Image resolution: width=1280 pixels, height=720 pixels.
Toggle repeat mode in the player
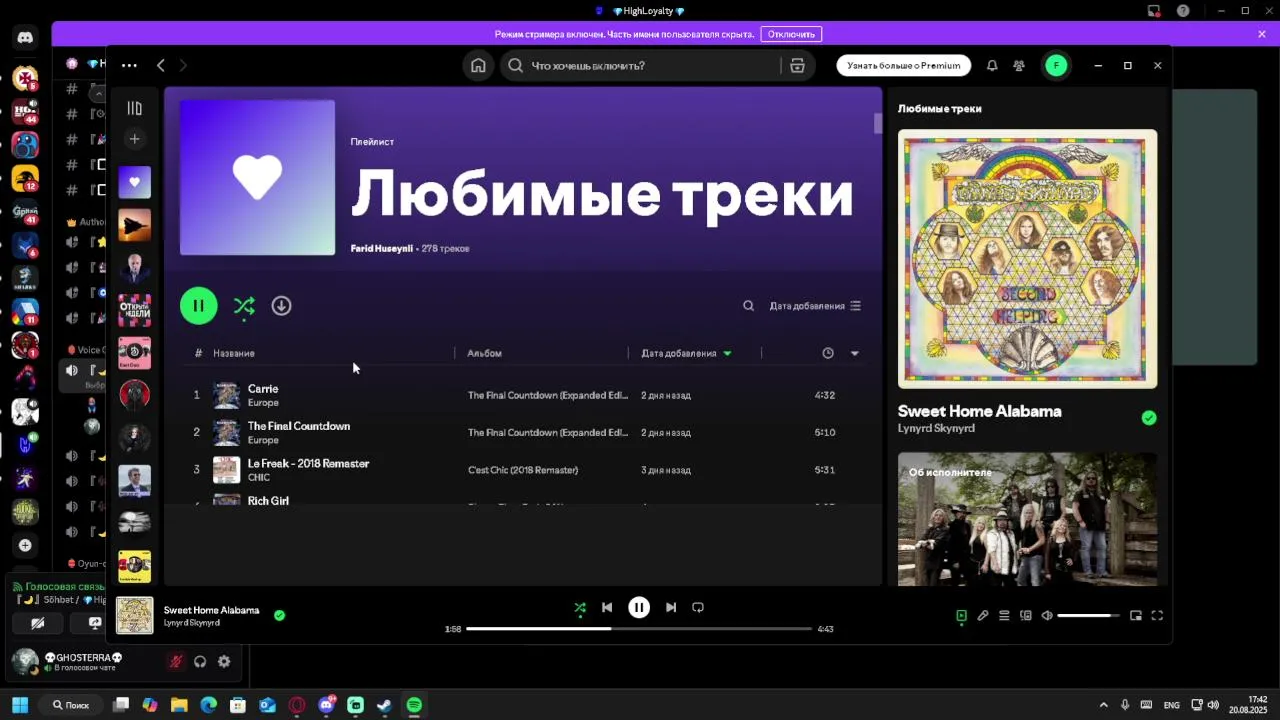[698, 607]
